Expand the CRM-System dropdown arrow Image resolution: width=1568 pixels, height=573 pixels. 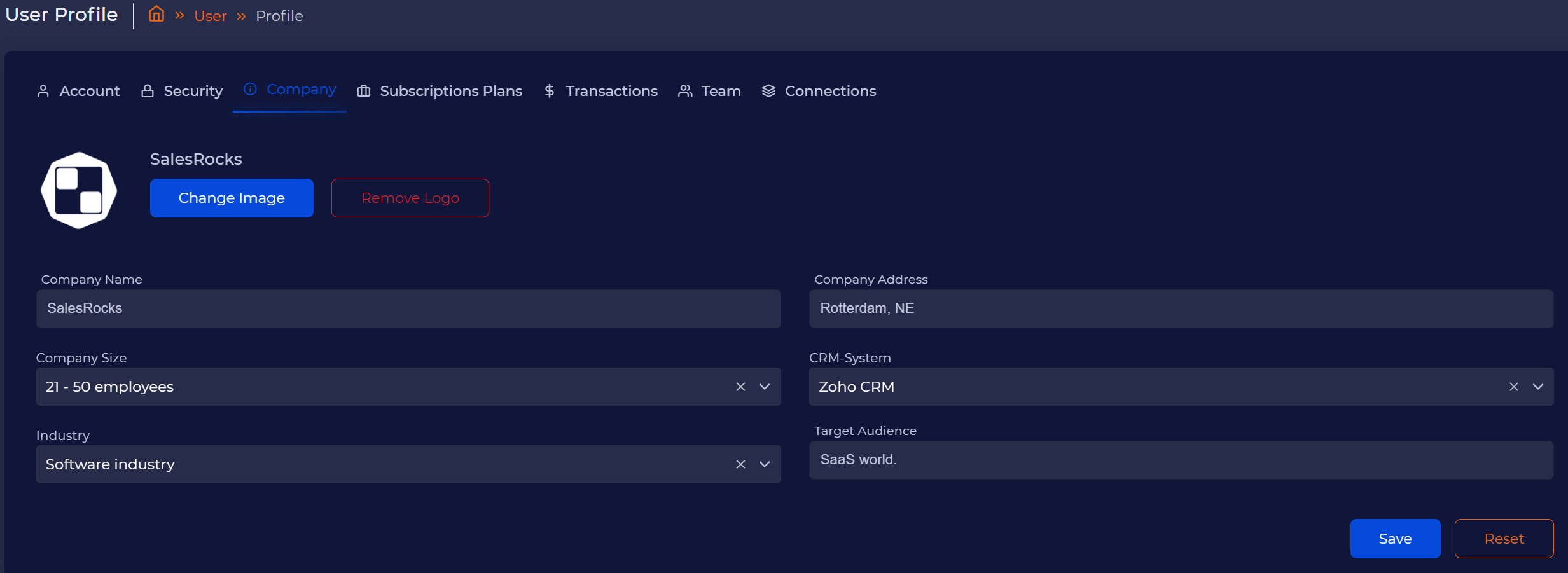(x=1538, y=387)
